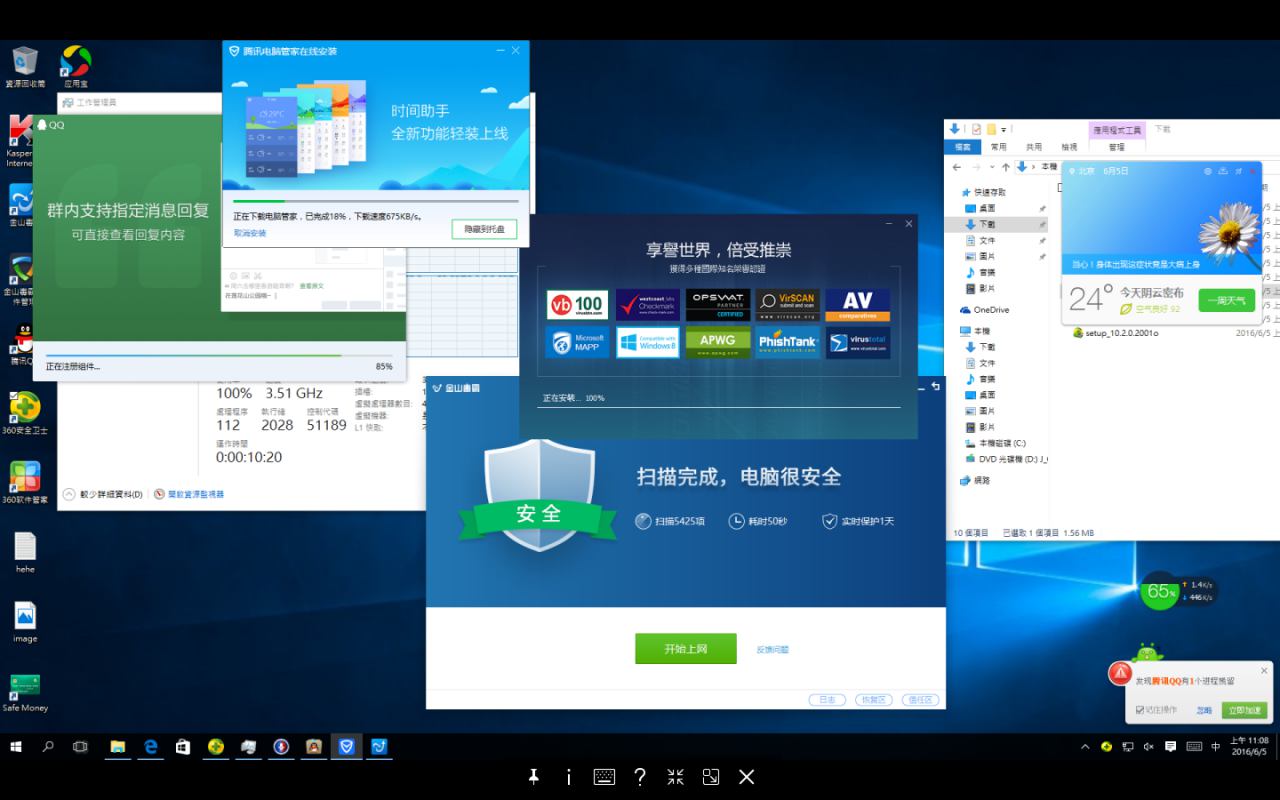
Task: Switch to 360 installer taskbar icon
Action: (x=216, y=746)
